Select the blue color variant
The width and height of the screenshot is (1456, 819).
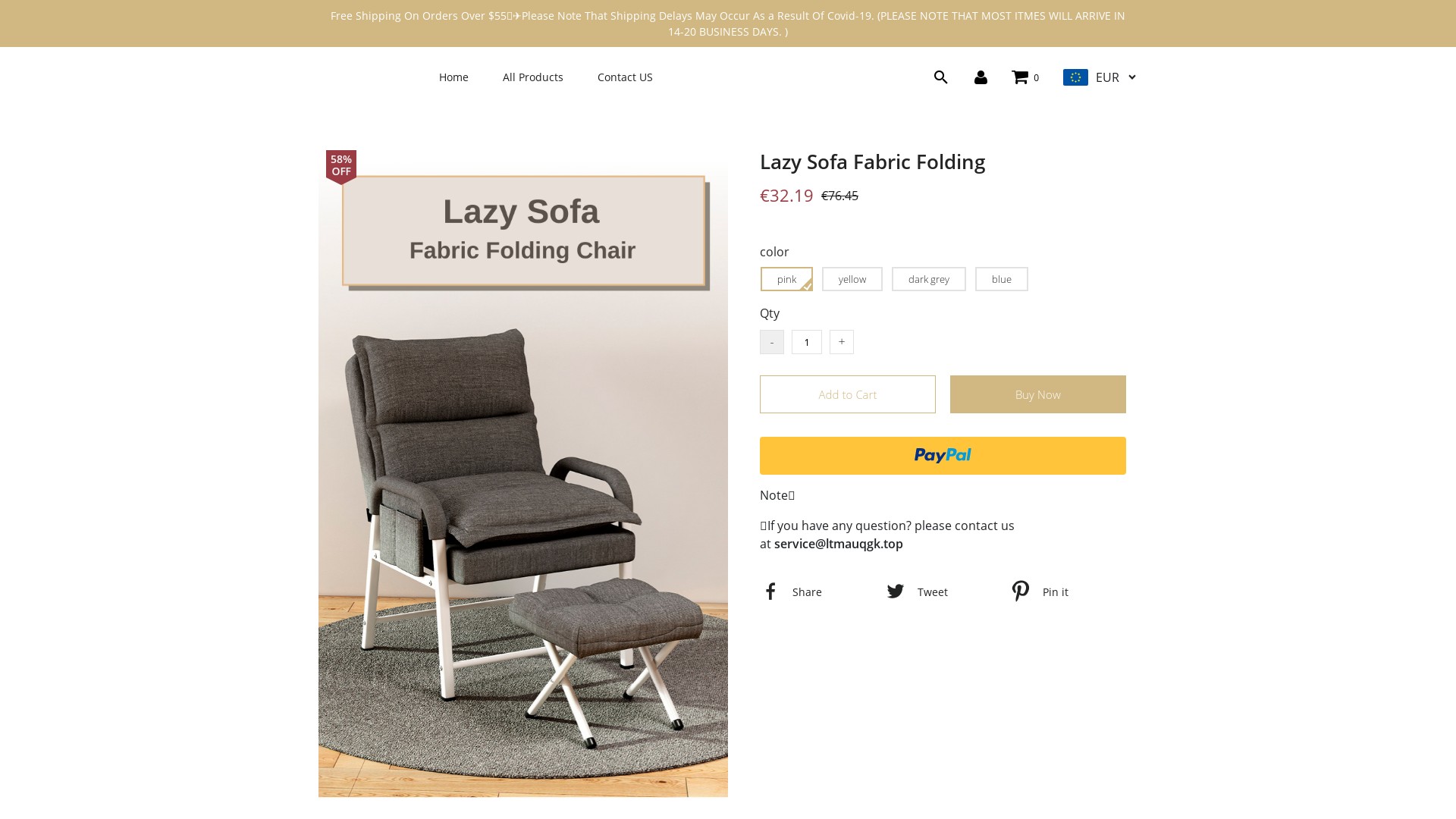[1002, 279]
